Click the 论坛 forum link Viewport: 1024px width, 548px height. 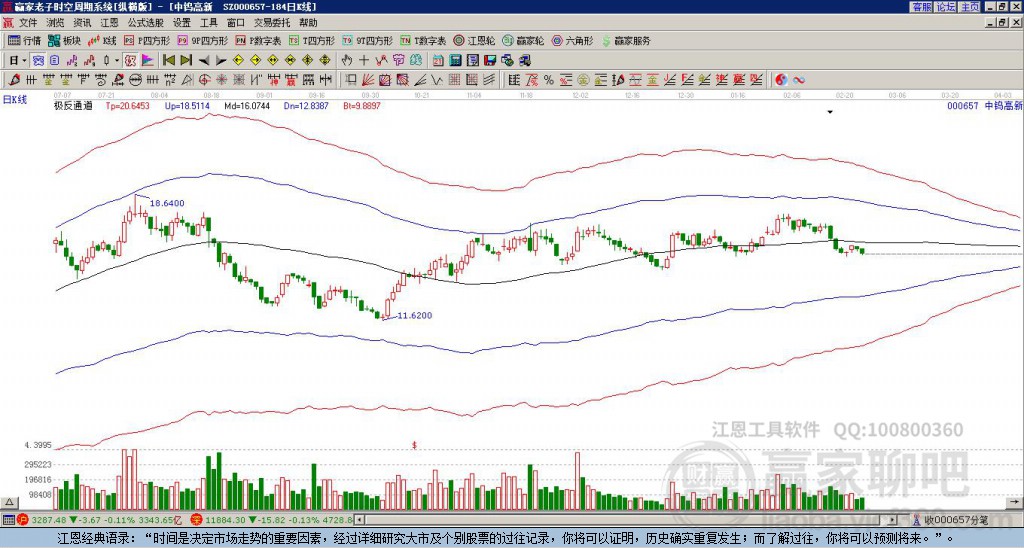tap(946, 6)
